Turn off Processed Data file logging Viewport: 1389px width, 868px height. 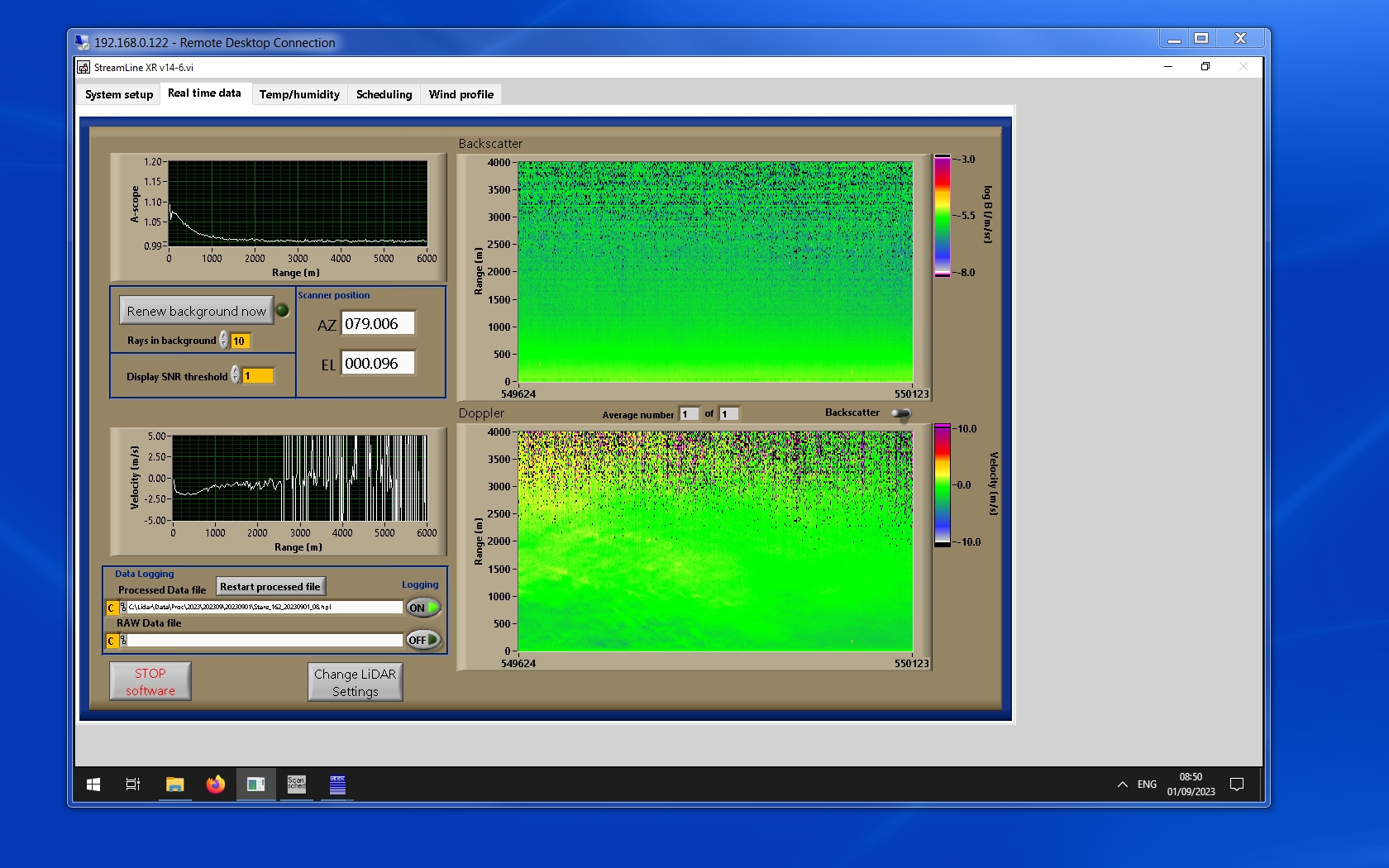pos(422,608)
